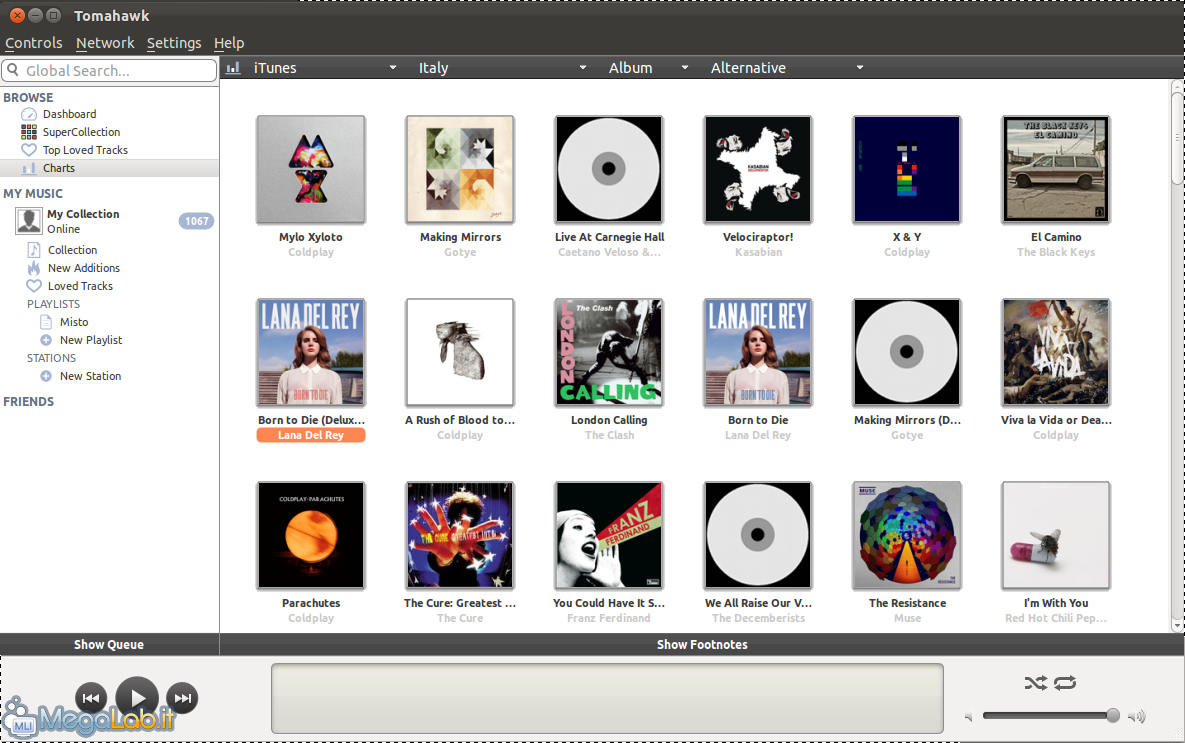Select The Cure: Greatest album cover
The height and width of the screenshot is (743, 1185).
[x=459, y=535]
